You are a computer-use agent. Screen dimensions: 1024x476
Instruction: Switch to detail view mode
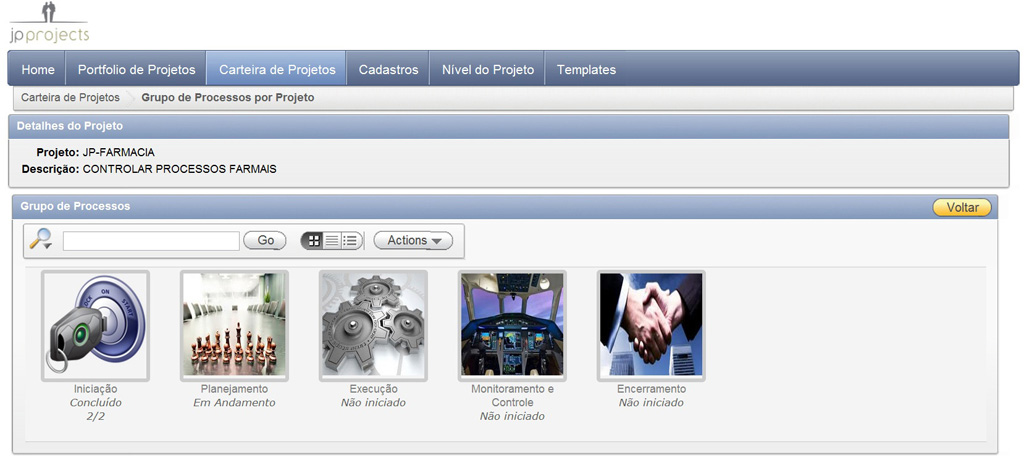pos(351,240)
